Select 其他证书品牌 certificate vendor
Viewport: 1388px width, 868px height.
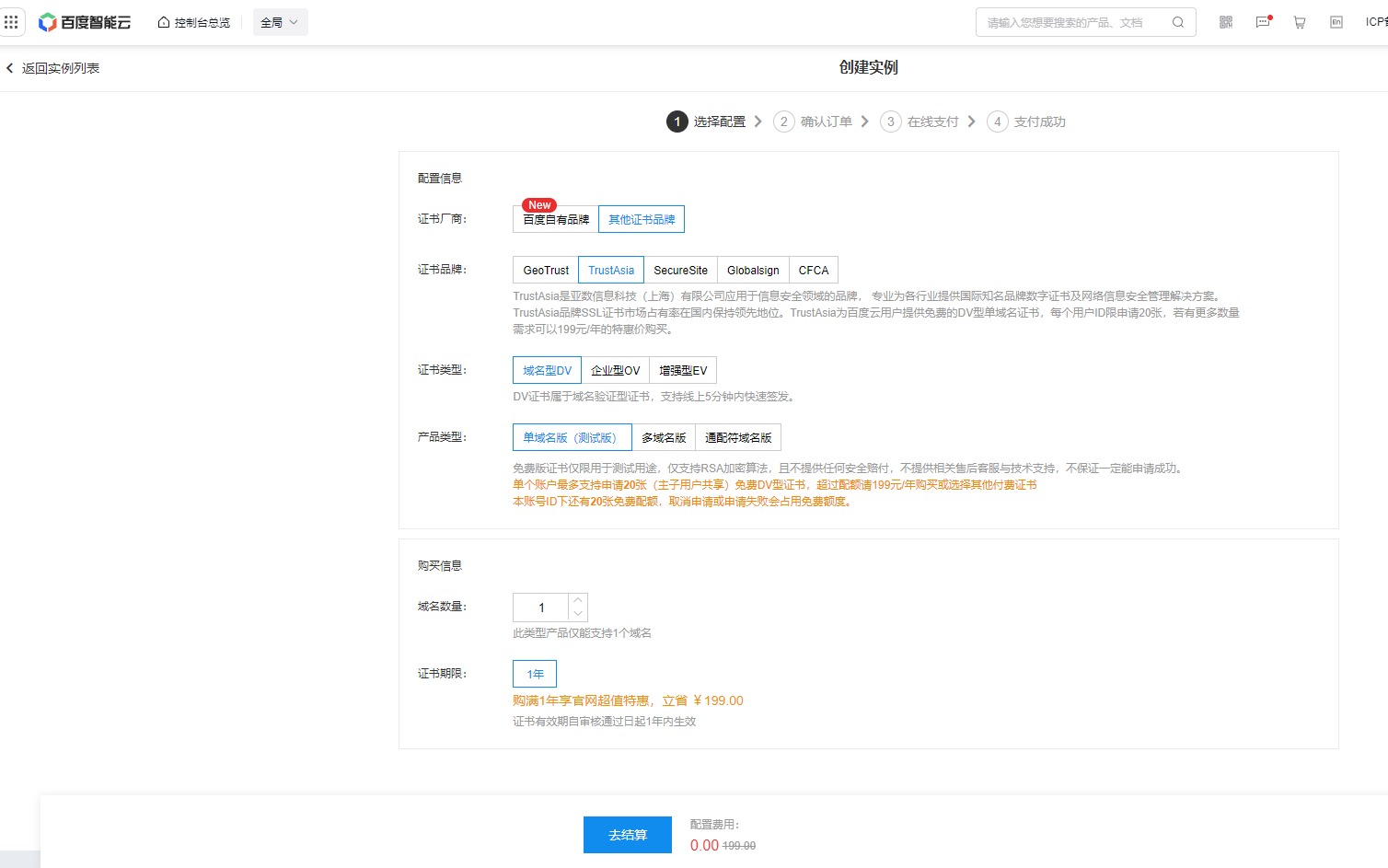(642, 219)
